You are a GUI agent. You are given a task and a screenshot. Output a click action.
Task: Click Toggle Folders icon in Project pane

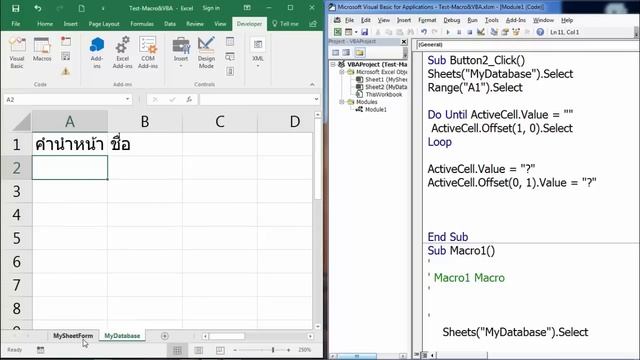(x=360, y=52)
